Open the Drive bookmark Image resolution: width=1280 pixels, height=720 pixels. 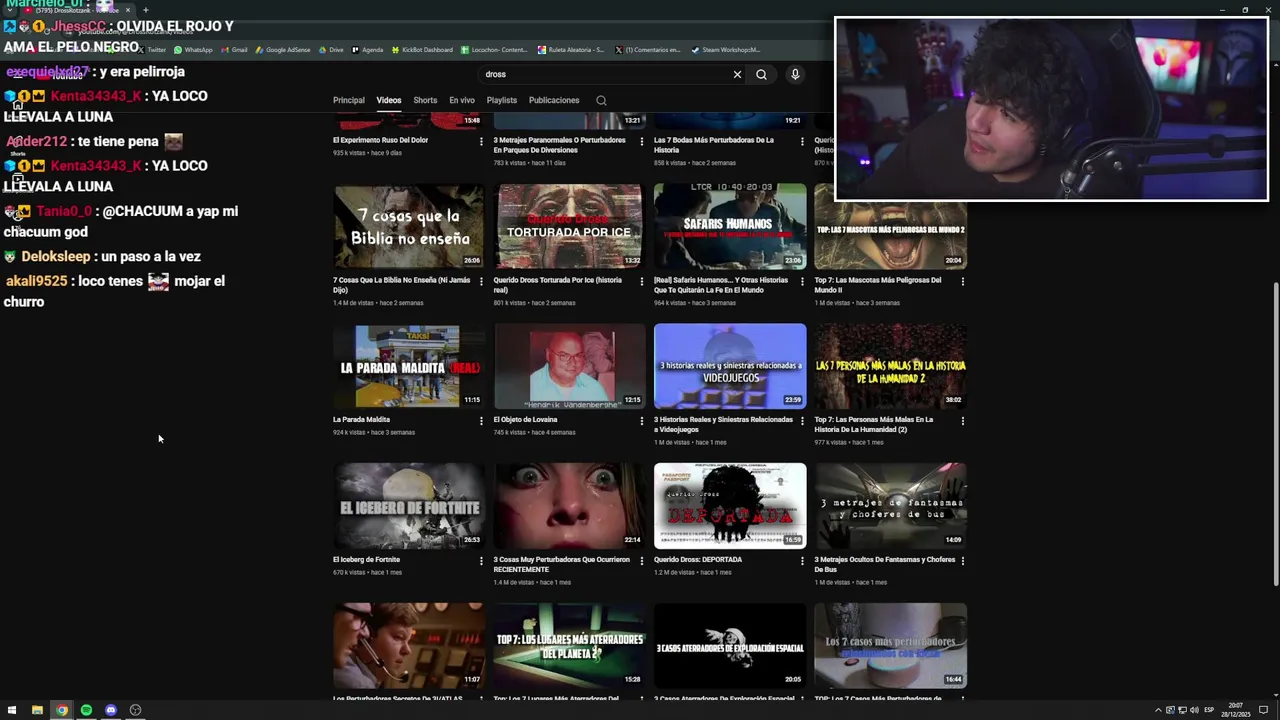[331, 50]
